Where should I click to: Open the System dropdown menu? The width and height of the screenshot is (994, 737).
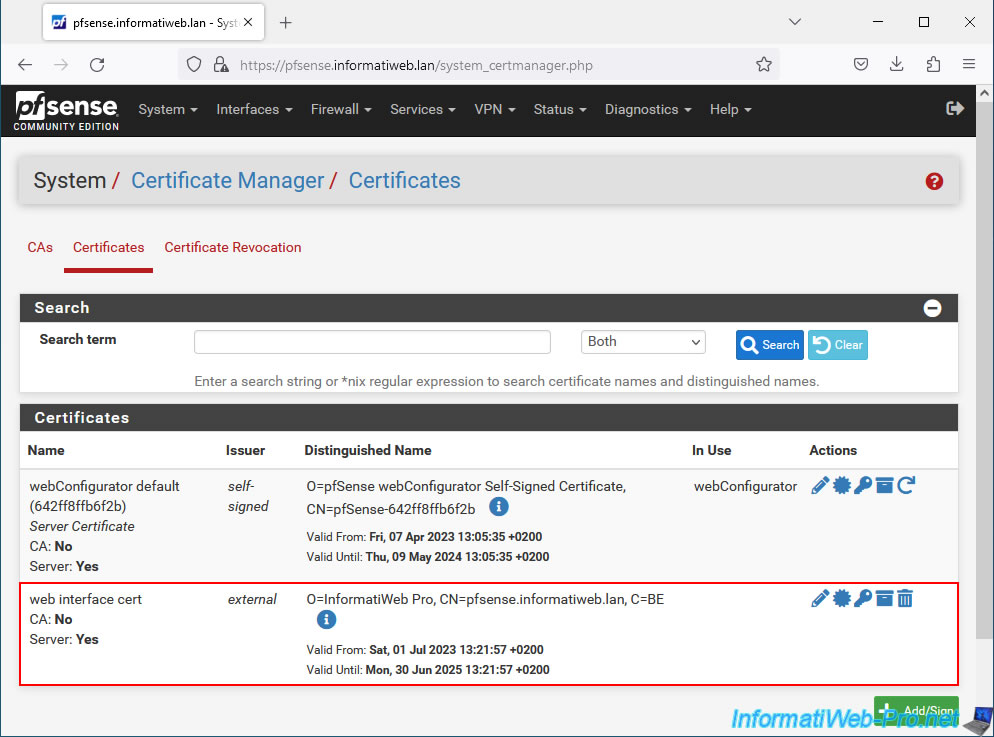pyautogui.click(x=168, y=110)
